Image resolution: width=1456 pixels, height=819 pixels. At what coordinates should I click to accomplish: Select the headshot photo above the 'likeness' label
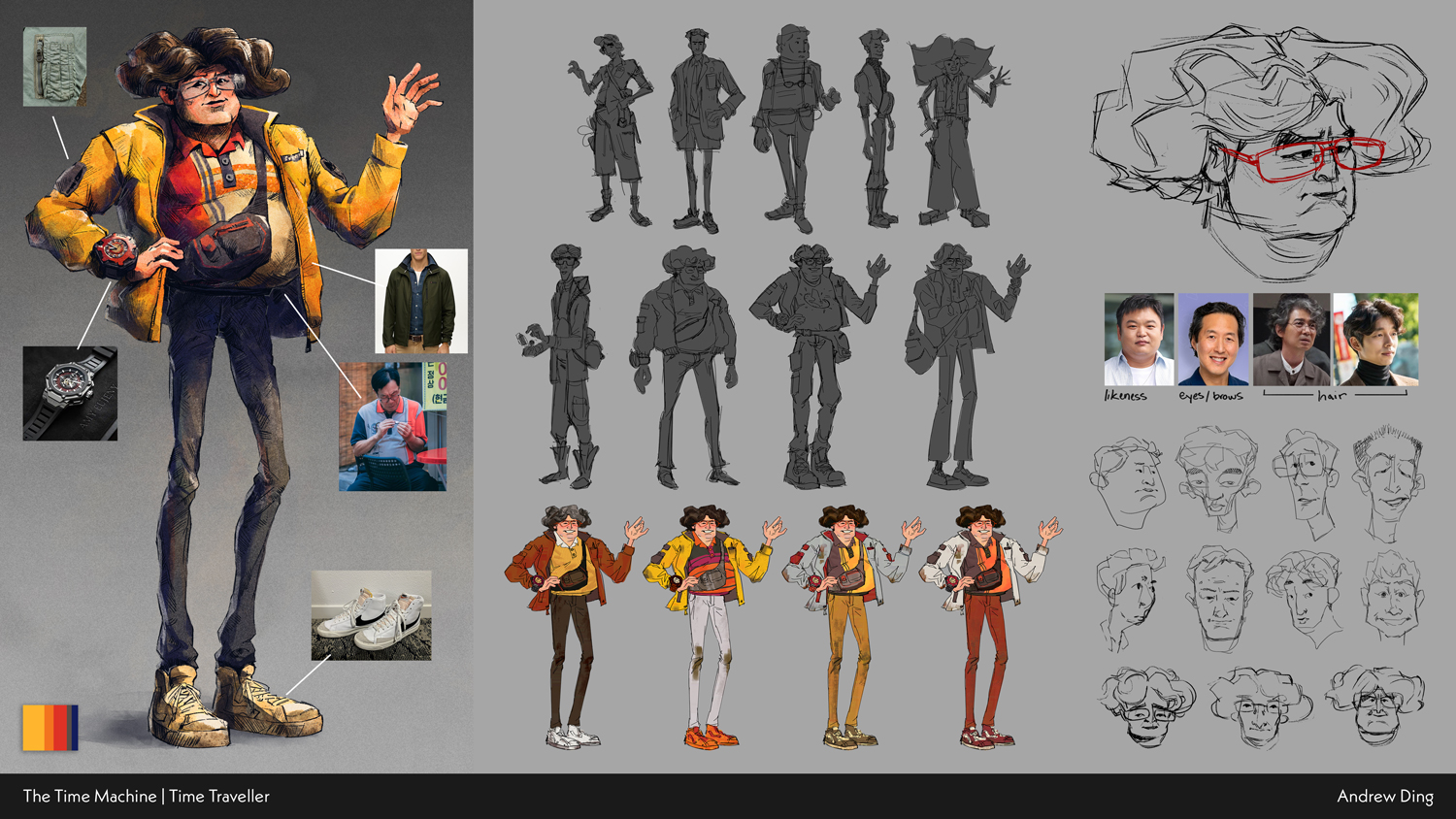click(x=1139, y=340)
